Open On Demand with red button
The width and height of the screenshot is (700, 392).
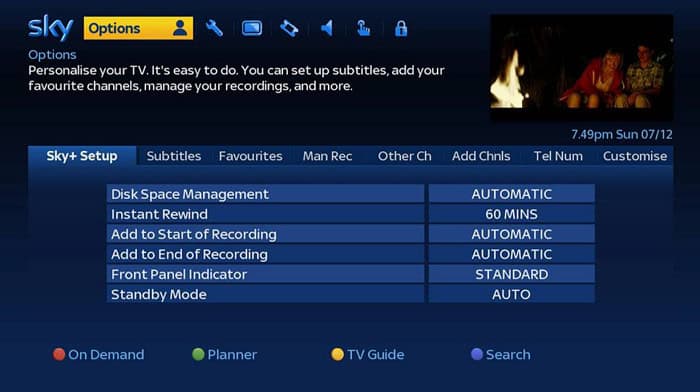(99, 354)
